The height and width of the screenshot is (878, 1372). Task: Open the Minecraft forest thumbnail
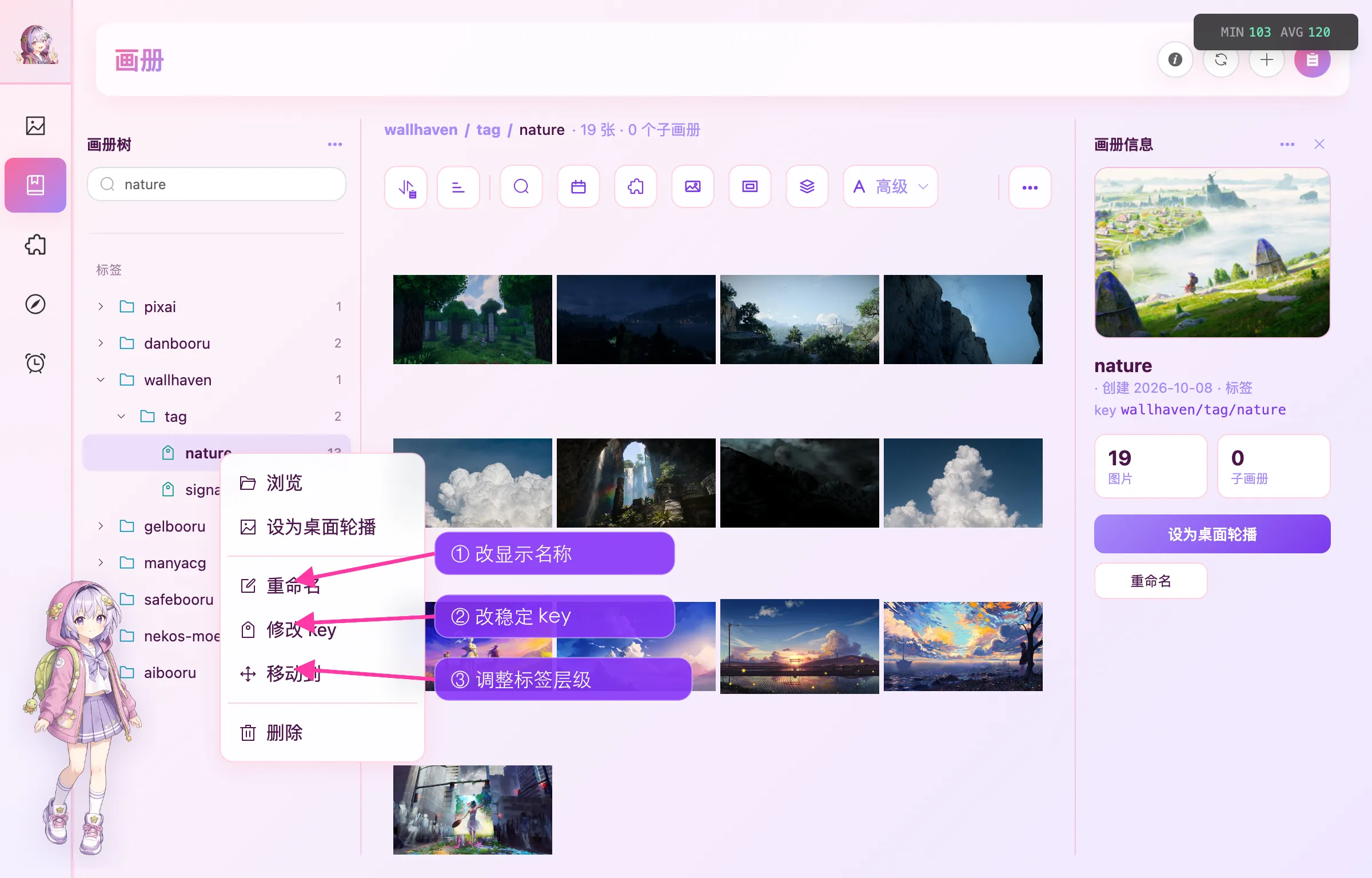(x=473, y=320)
